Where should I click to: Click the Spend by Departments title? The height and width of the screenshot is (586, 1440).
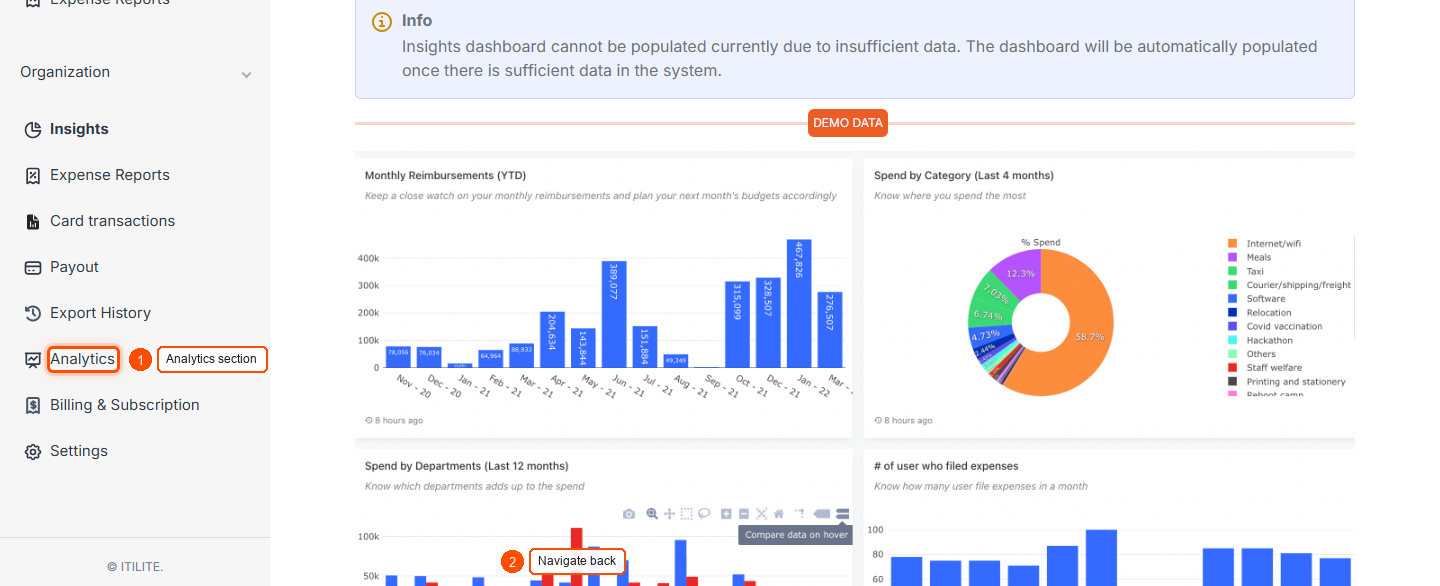[x=467, y=466]
